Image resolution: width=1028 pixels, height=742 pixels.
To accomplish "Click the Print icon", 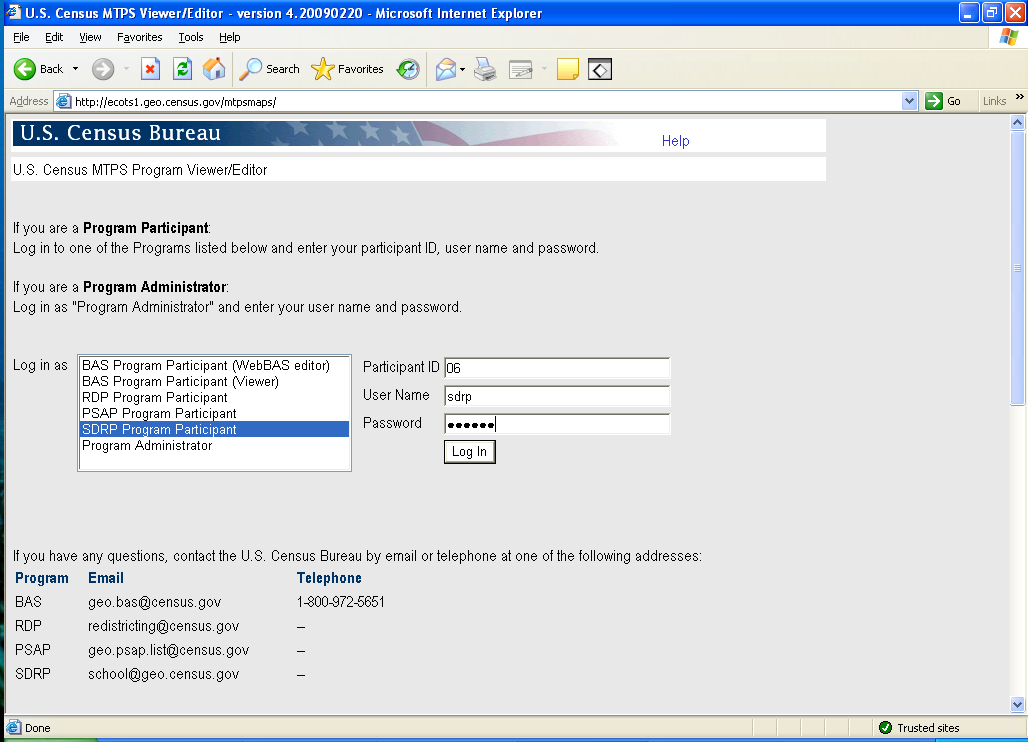I will point(485,69).
